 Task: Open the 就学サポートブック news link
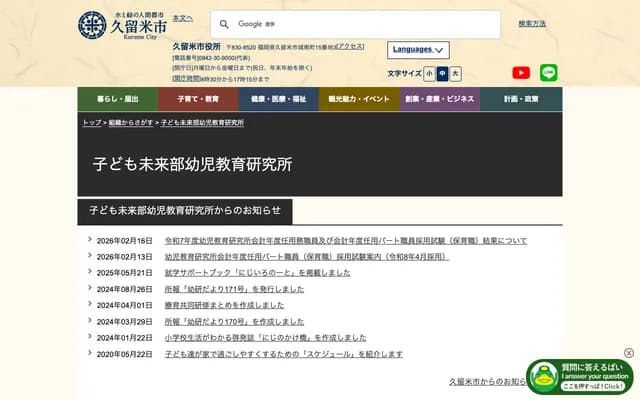point(257,273)
